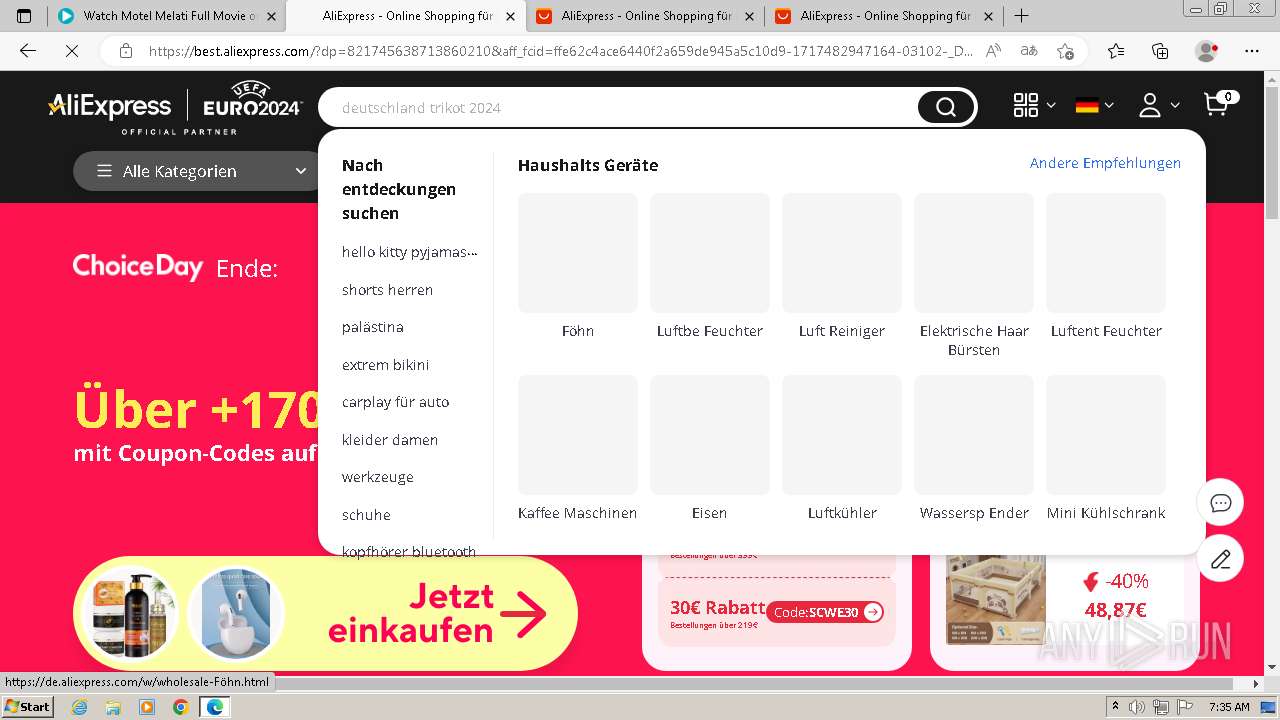Image resolution: width=1280 pixels, height=720 pixels.
Task: Select suggestion schuhe
Action: (366, 515)
